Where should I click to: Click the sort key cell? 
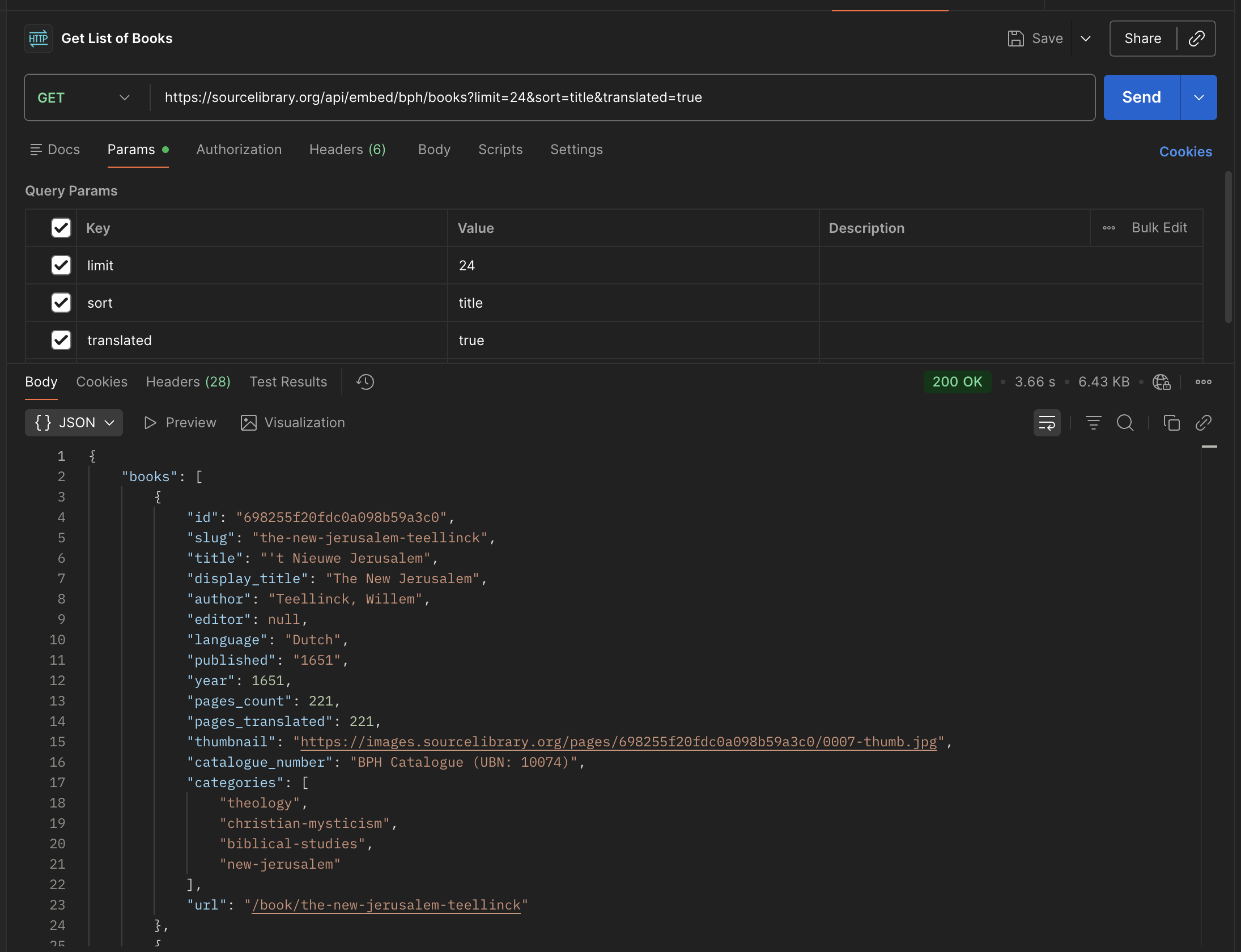point(262,303)
